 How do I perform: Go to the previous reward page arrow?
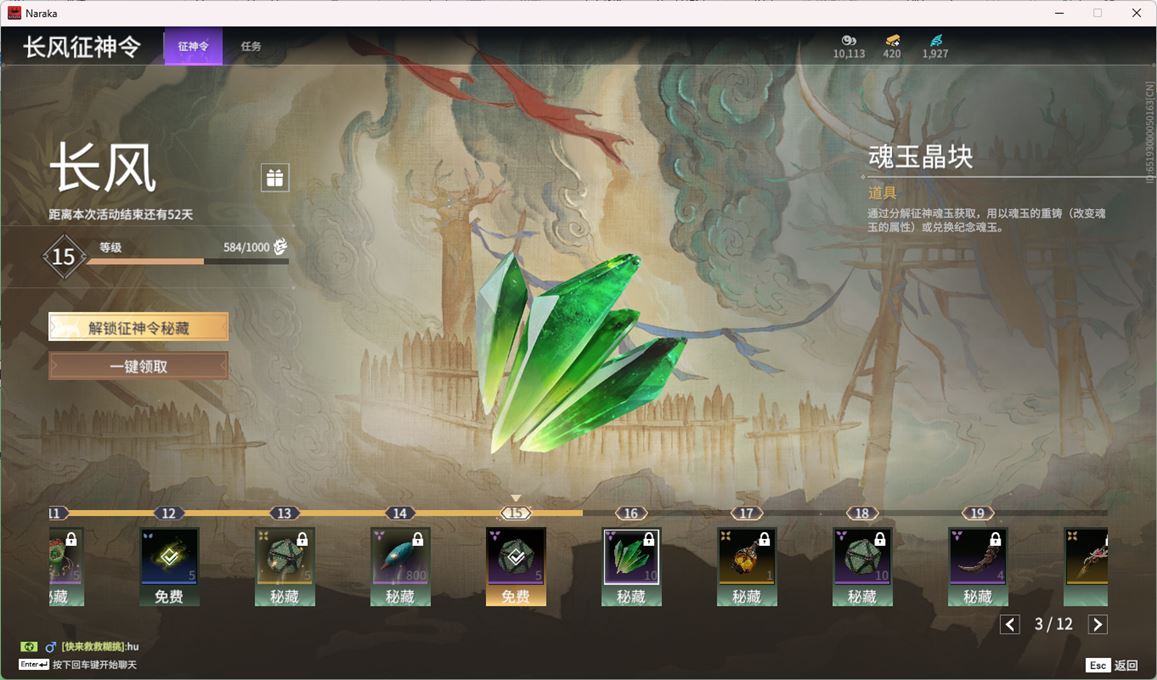pyautogui.click(x=1009, y=625)
